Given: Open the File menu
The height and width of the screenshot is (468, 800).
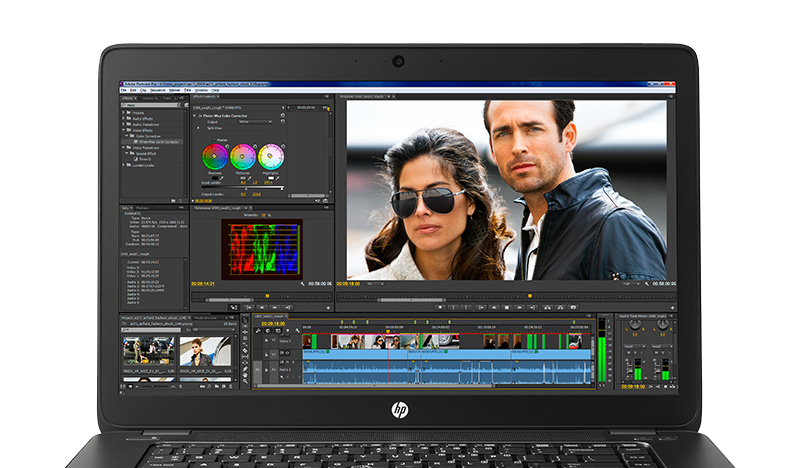Looking at the screenshot, I should [123, 90].
